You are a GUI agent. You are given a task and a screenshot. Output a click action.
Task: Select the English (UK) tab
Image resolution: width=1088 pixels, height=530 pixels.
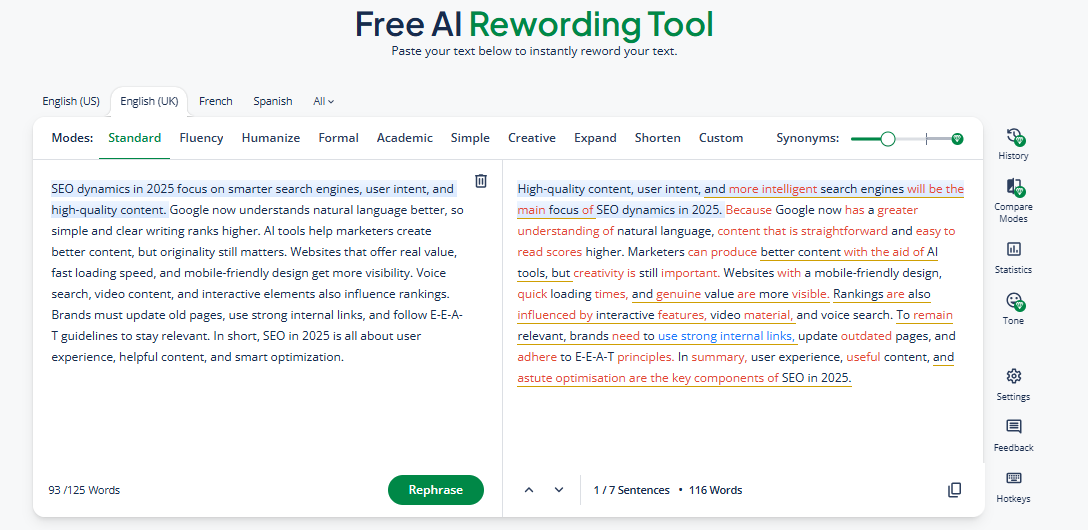[x=149, y=101]
